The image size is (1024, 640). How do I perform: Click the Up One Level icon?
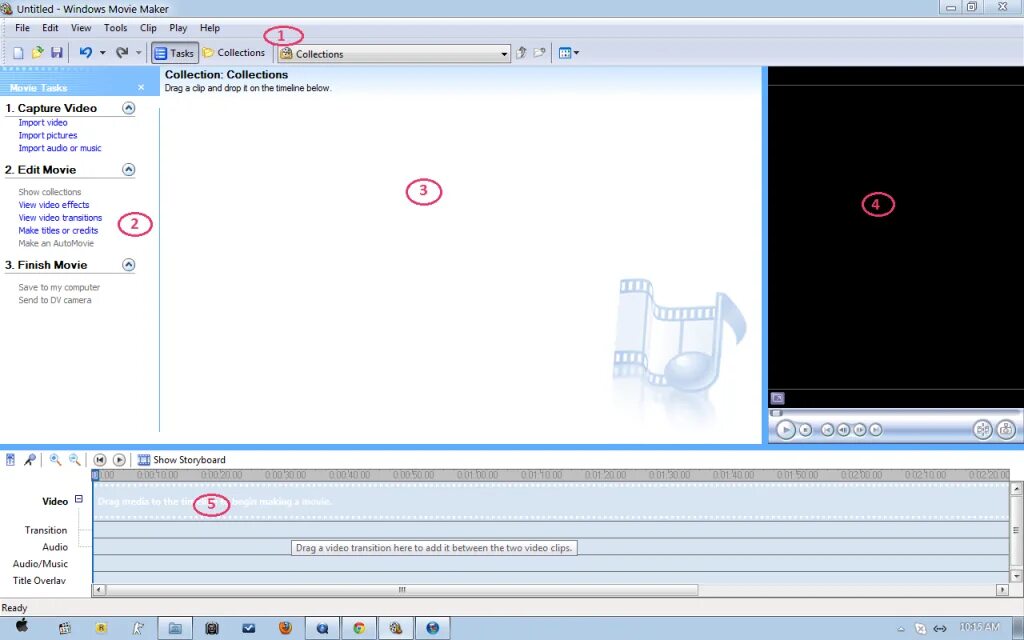click(521, 53)
